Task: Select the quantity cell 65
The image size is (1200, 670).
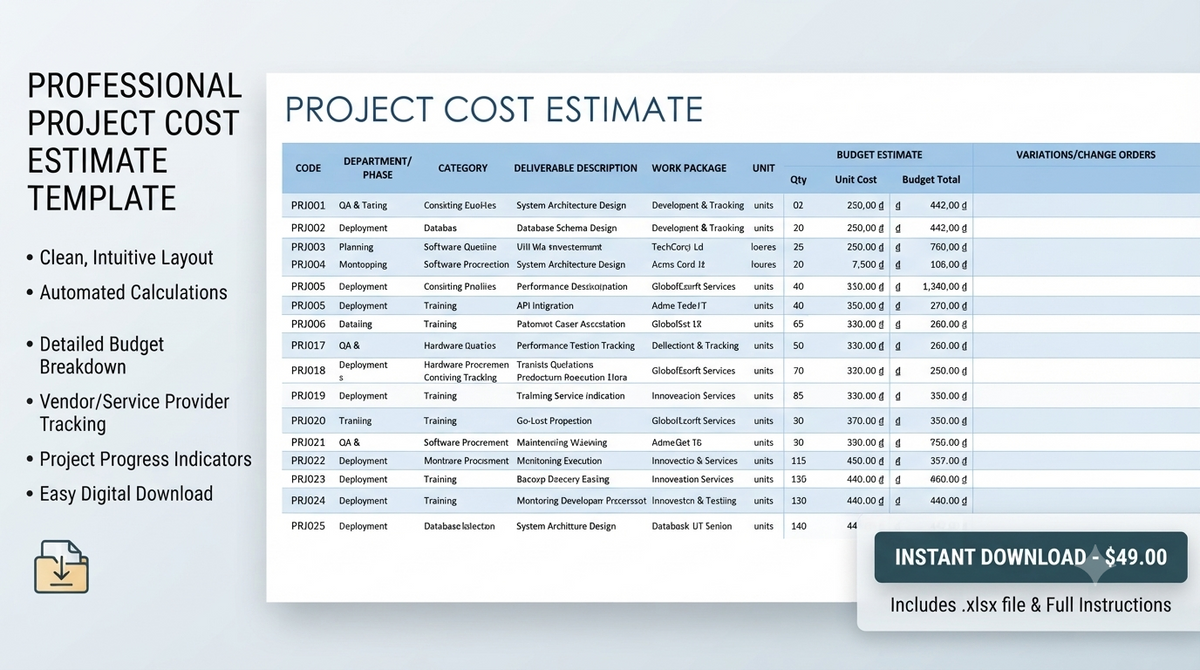Action: coord(798,324)
